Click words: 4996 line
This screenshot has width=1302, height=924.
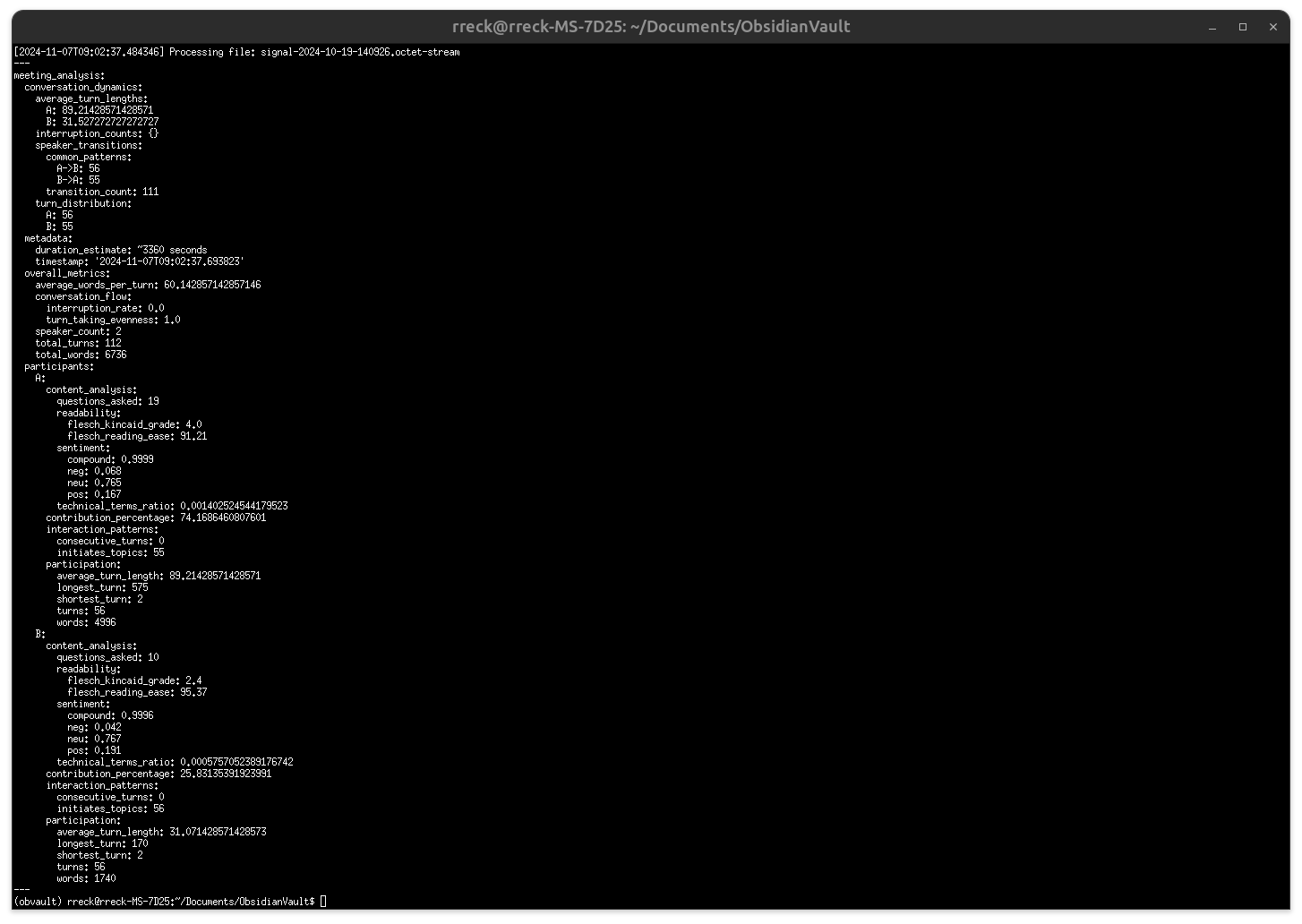click(86, 622)
